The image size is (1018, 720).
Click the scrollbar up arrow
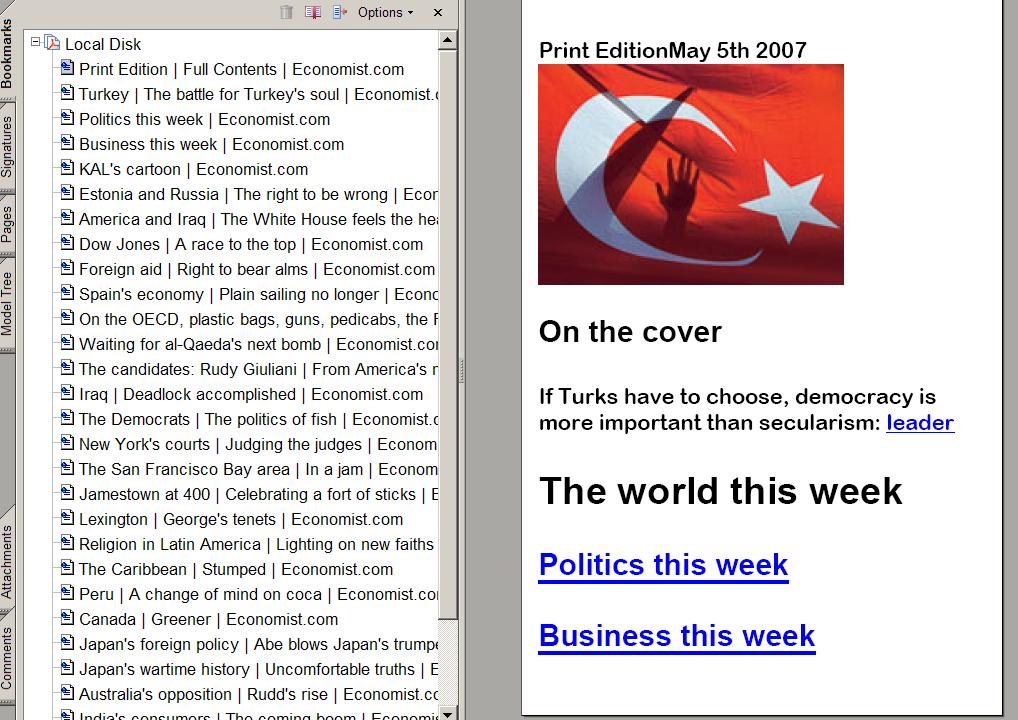[447, 40]
